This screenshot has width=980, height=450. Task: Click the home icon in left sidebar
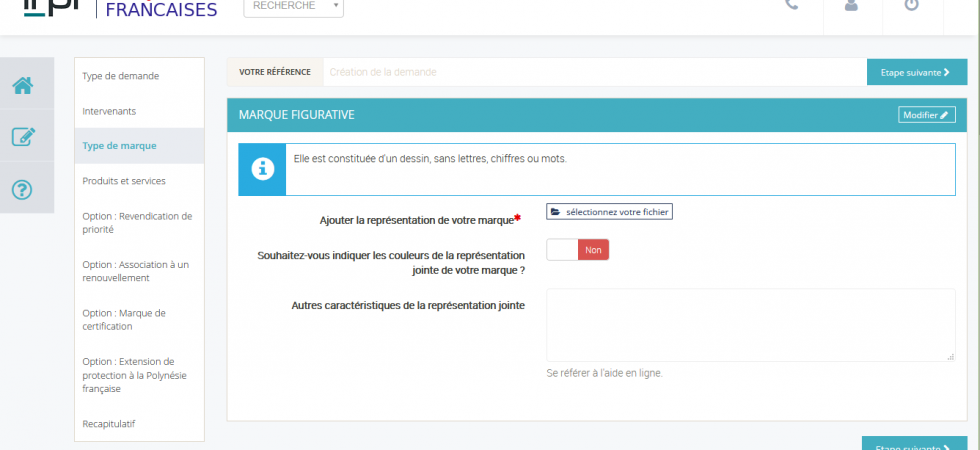click(23, 86)
